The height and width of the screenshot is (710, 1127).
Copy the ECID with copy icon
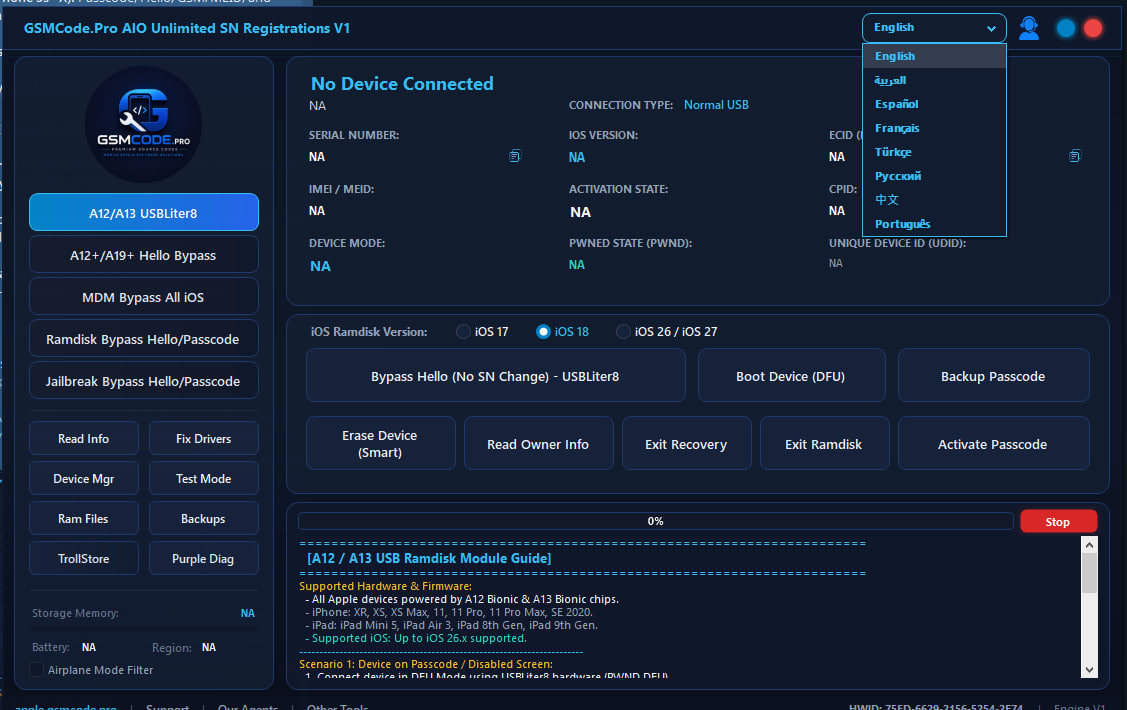(1075, 156)
